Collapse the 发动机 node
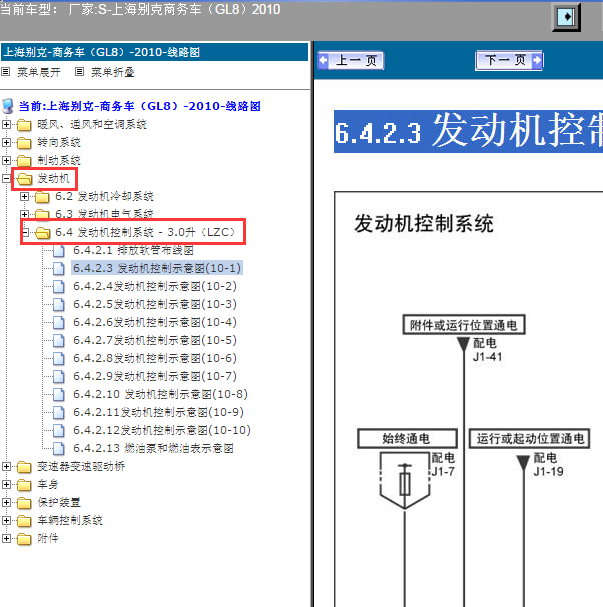 [6, 178]
